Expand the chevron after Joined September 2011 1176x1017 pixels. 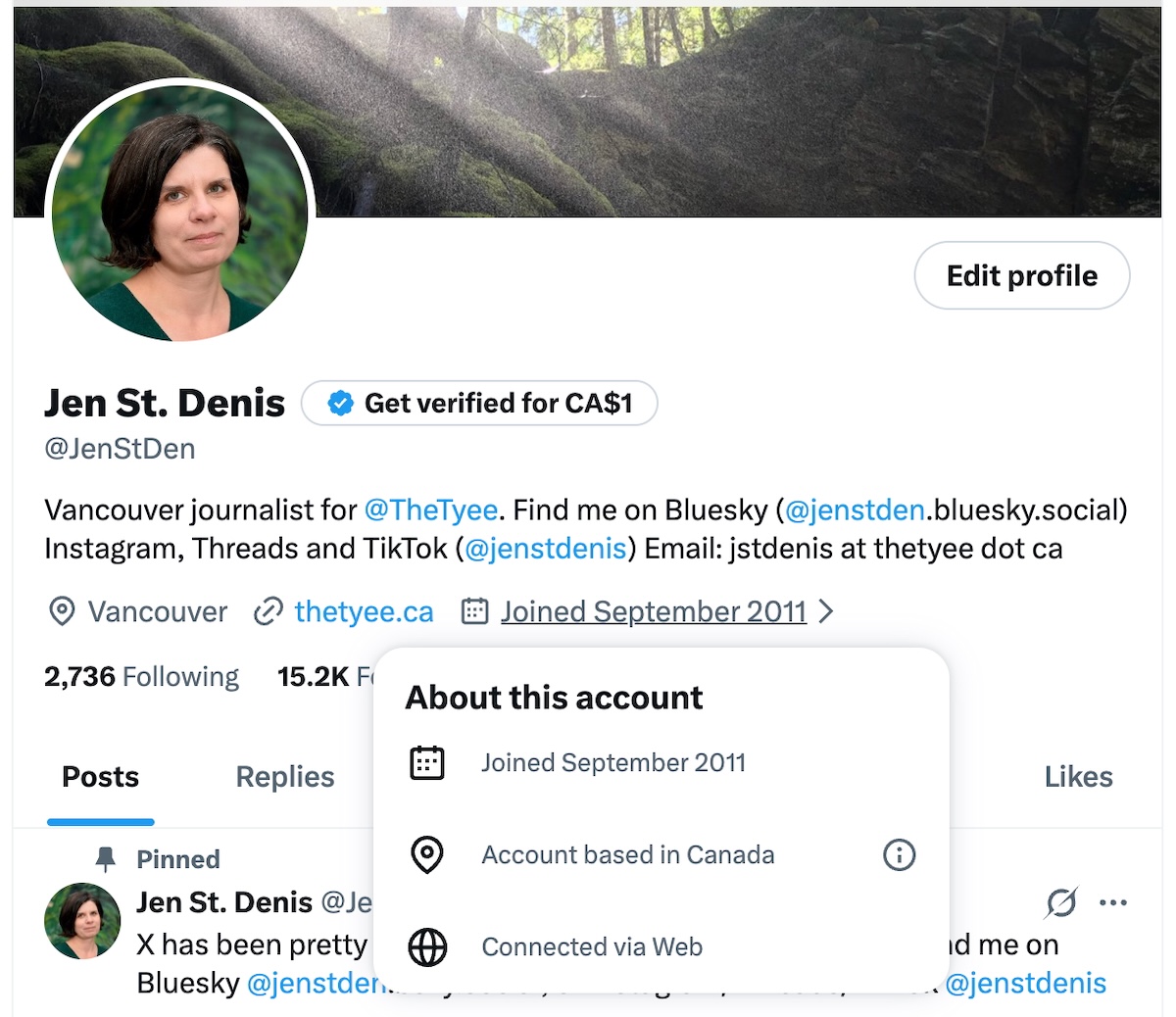point(825,610)
